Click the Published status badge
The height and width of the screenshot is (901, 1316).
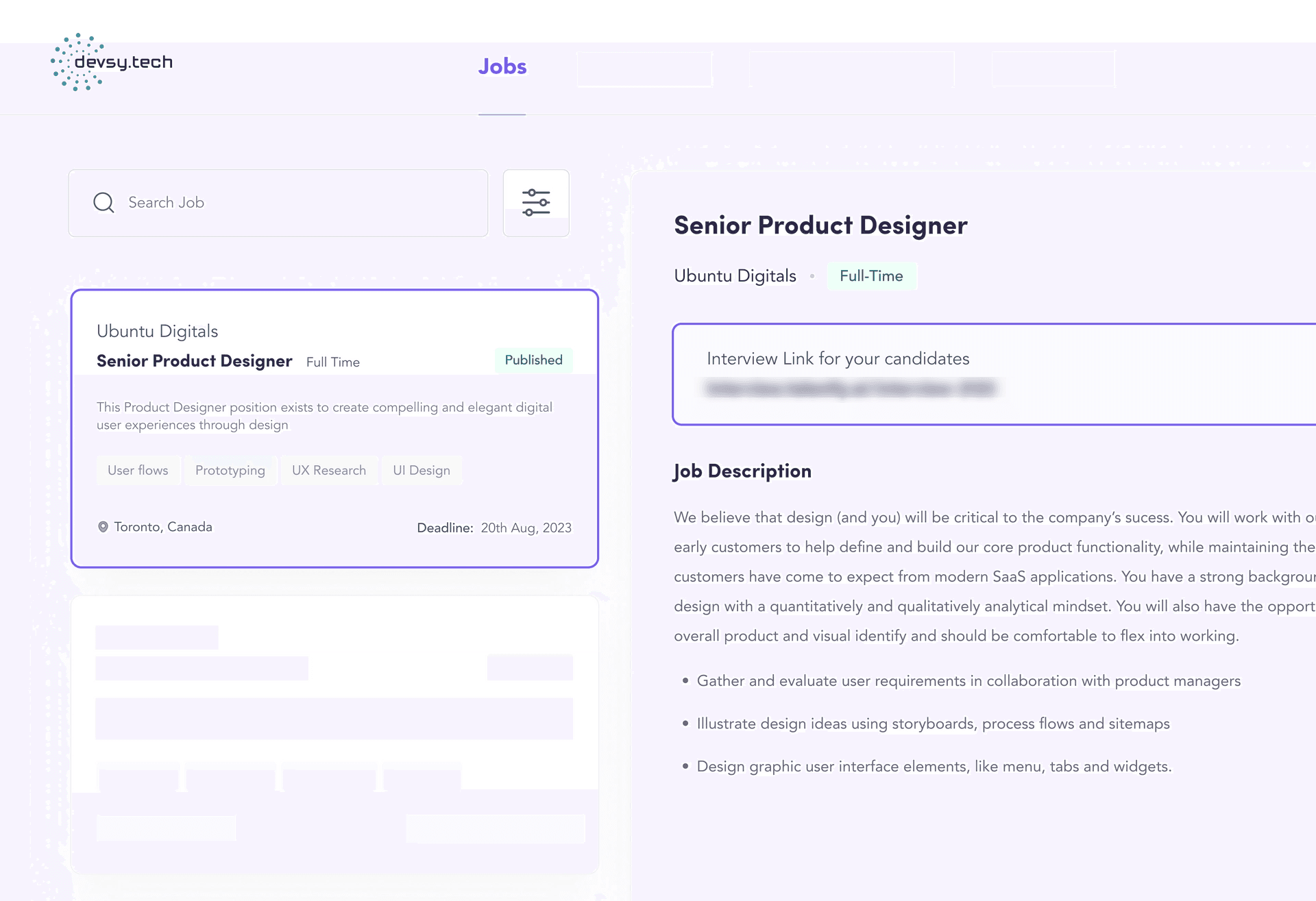click(533, 360)
